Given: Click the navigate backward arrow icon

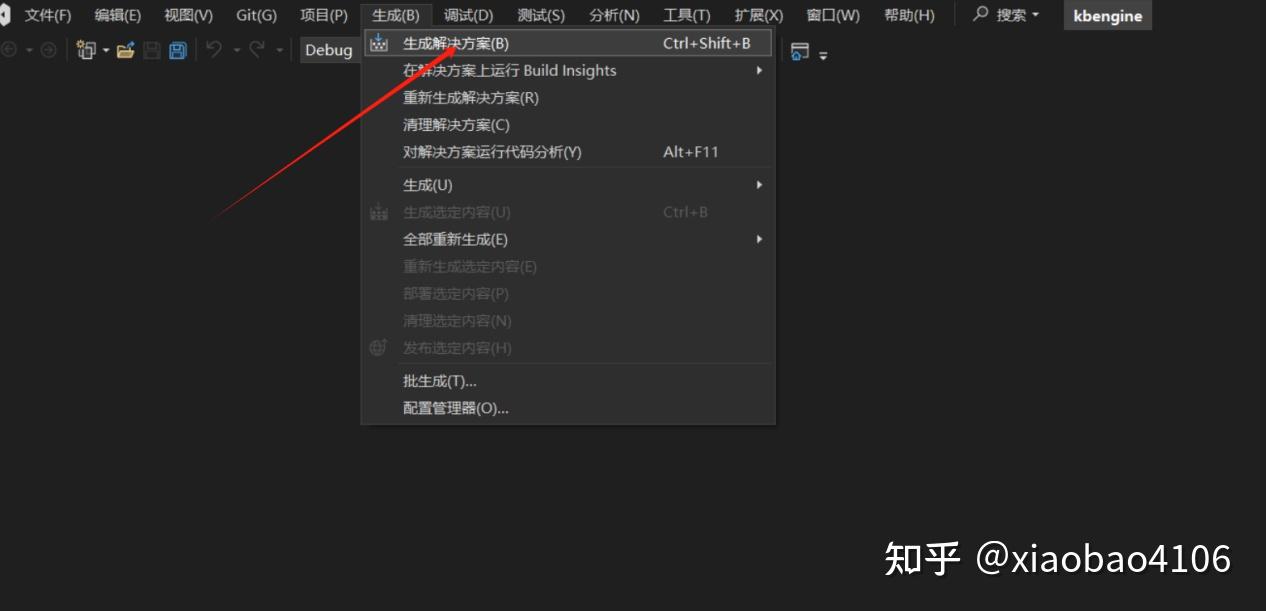Looking at the screenshot, I should click(10, 49).
